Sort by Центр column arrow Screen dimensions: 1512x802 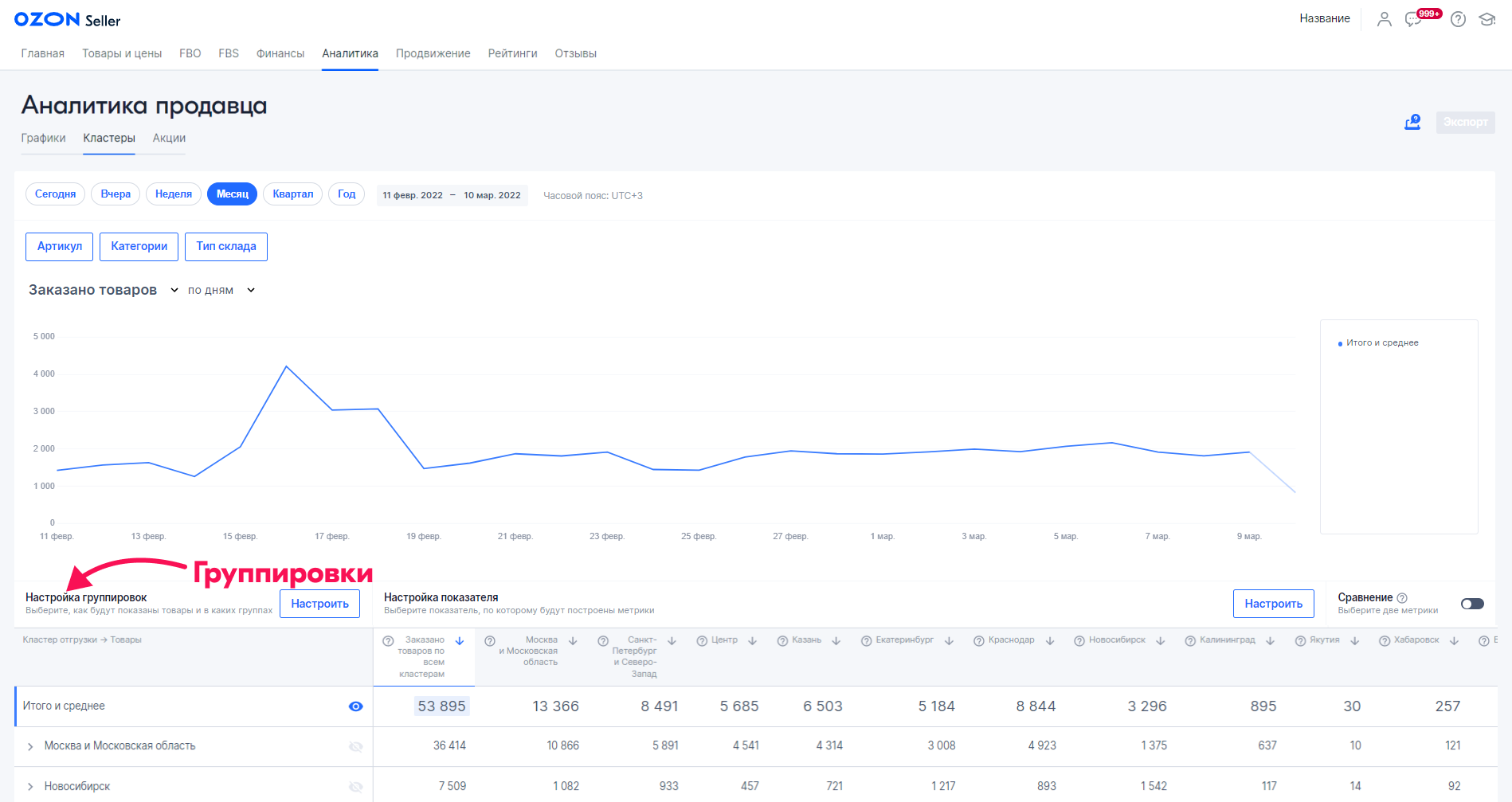752,641
